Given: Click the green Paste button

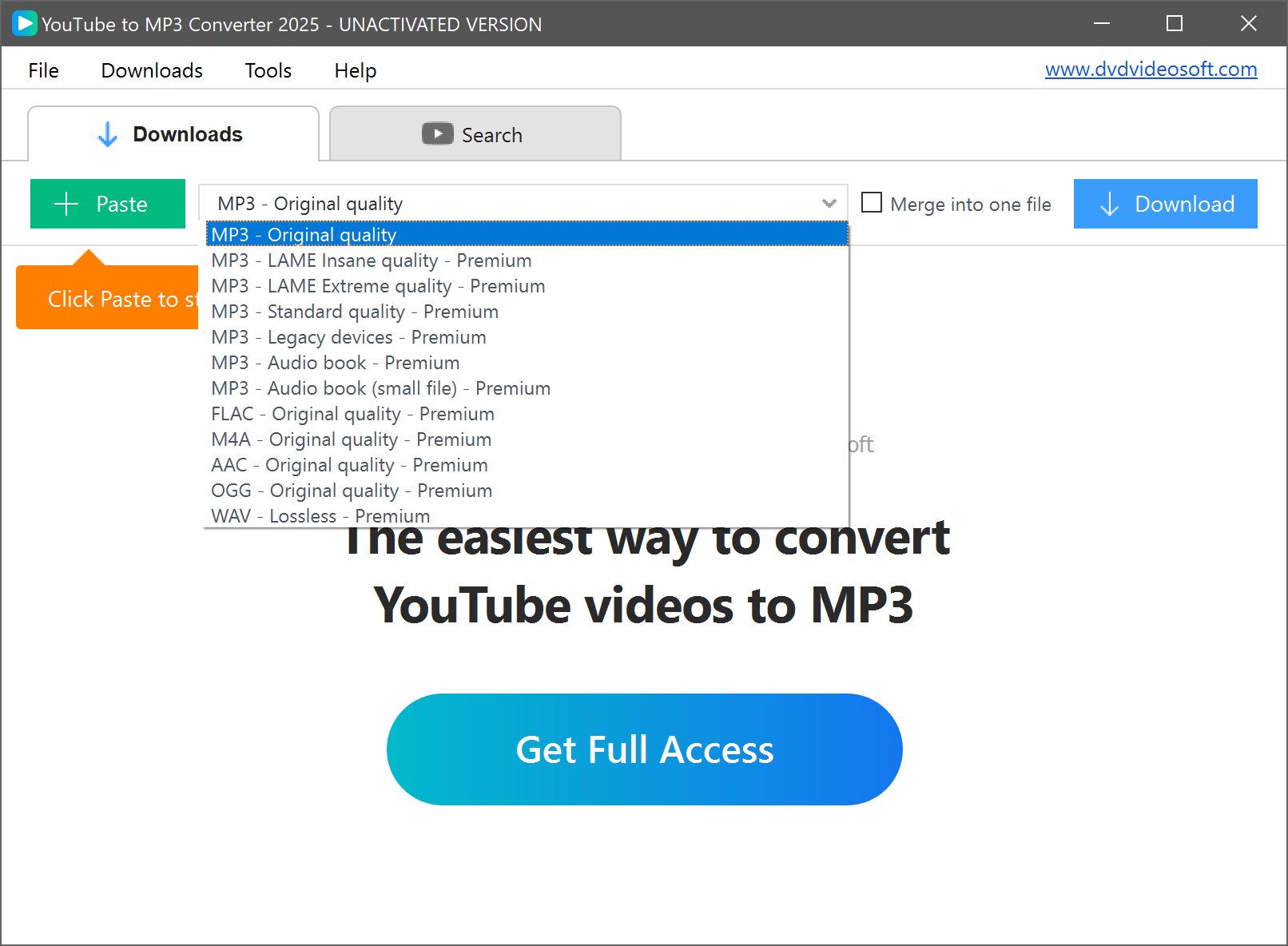Looking at the screenshot, I should click(108, 204).
